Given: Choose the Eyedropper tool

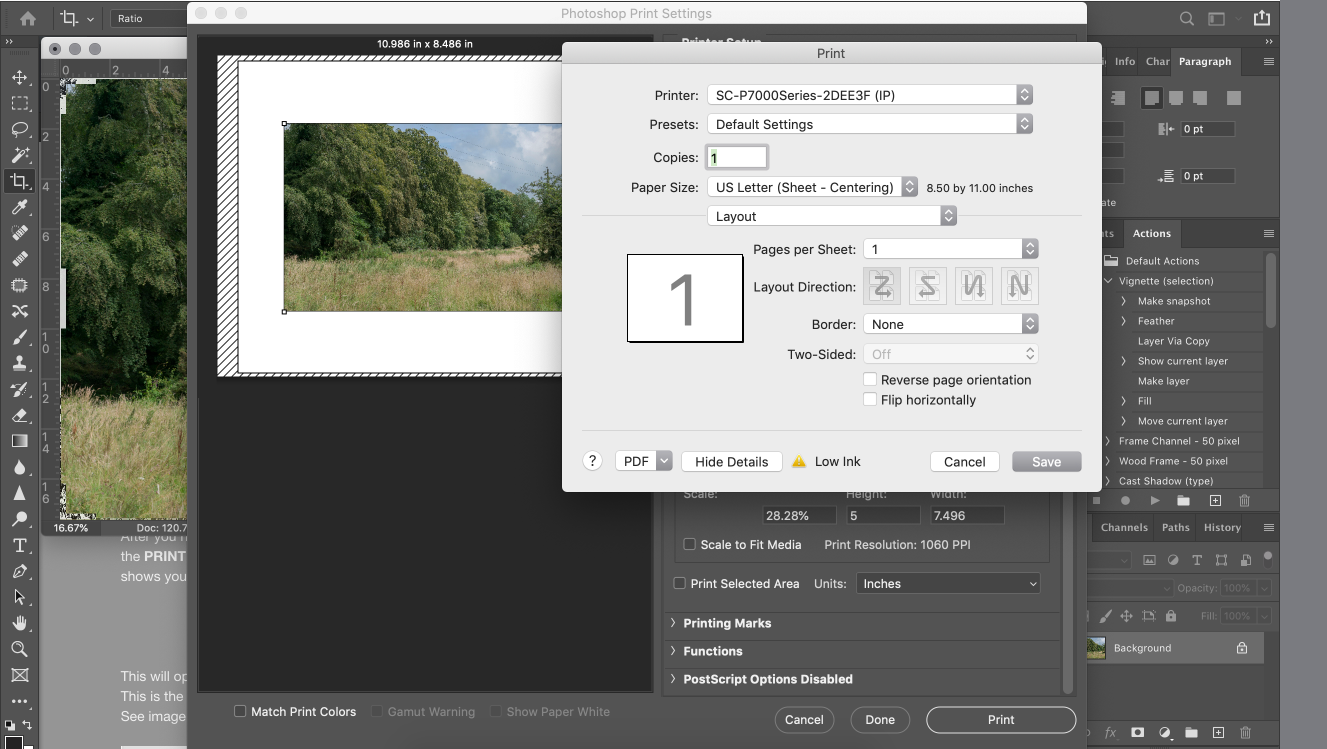Looking at the screenshot, I should tap(19, 207).
